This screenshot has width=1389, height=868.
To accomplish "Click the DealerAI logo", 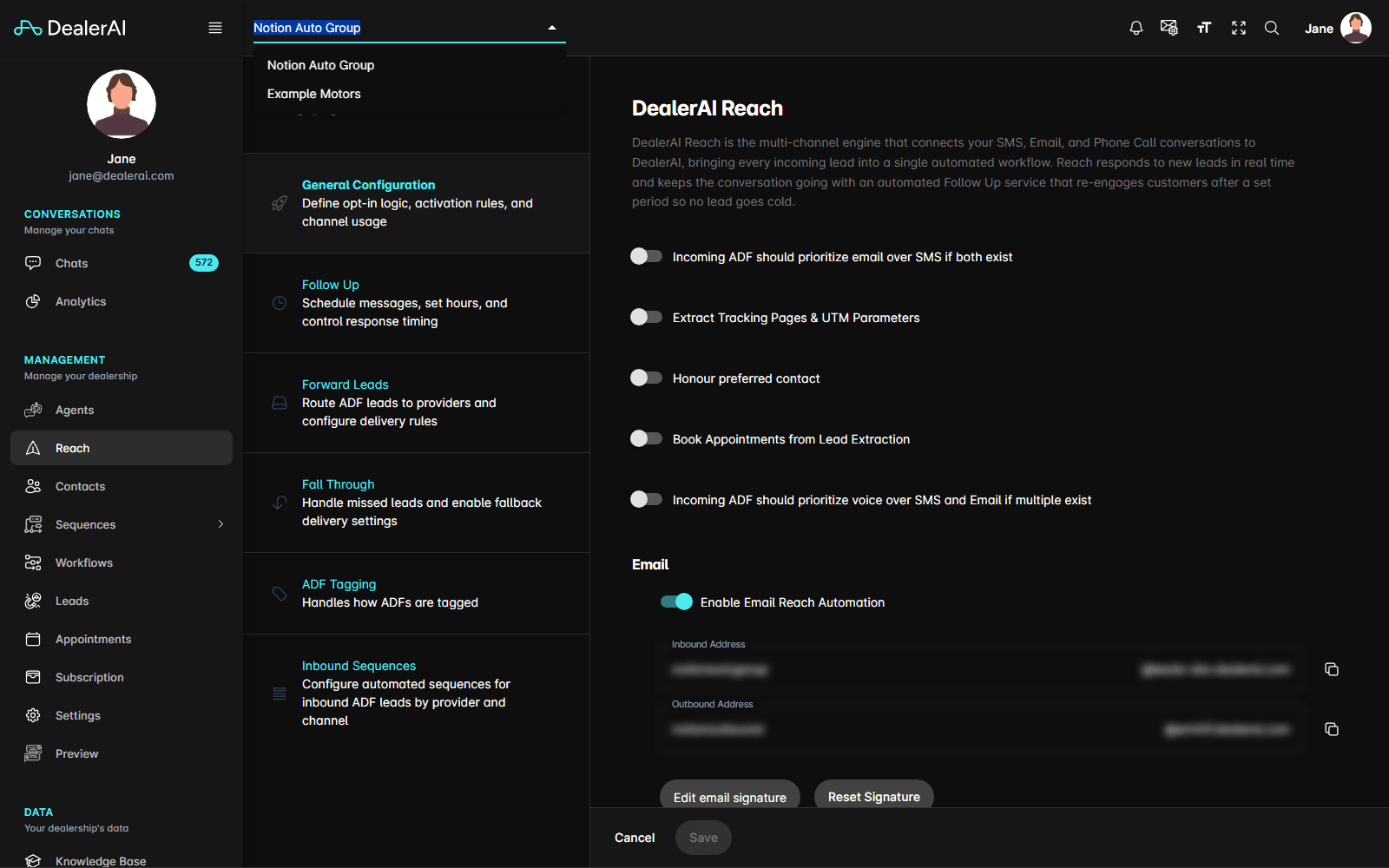I will 70,28.
